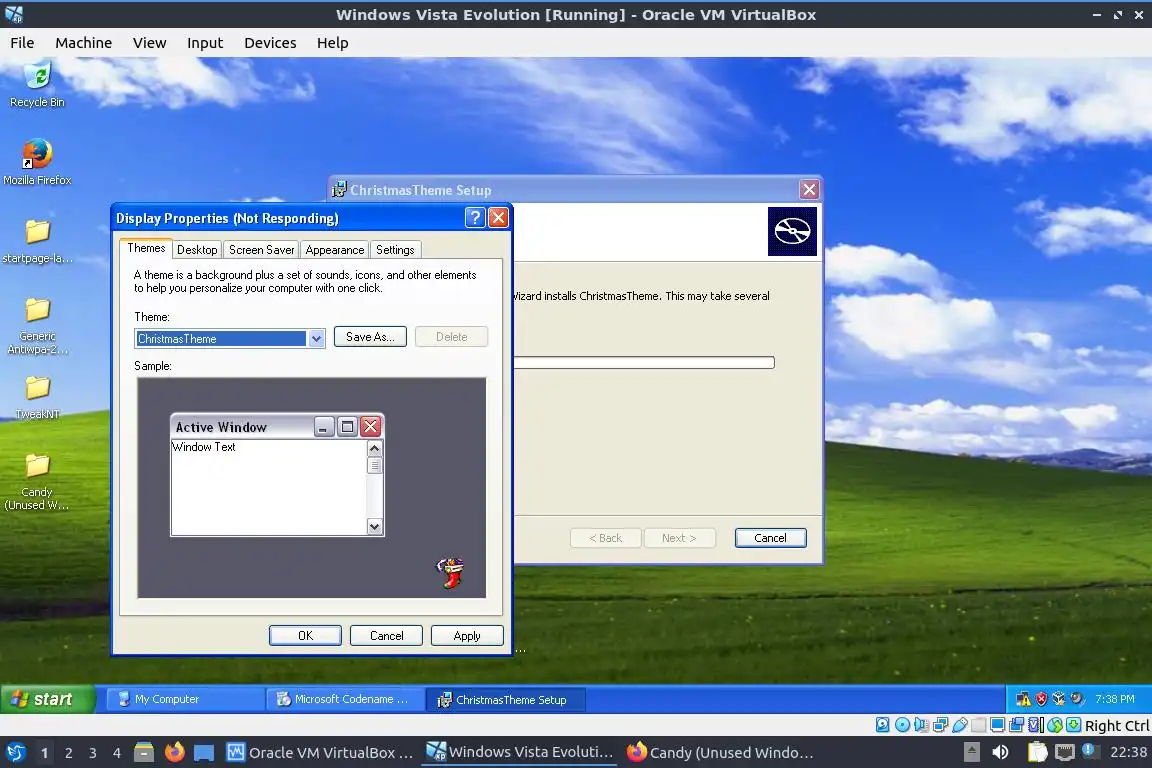Click the host volume speaker icon

1000,753
